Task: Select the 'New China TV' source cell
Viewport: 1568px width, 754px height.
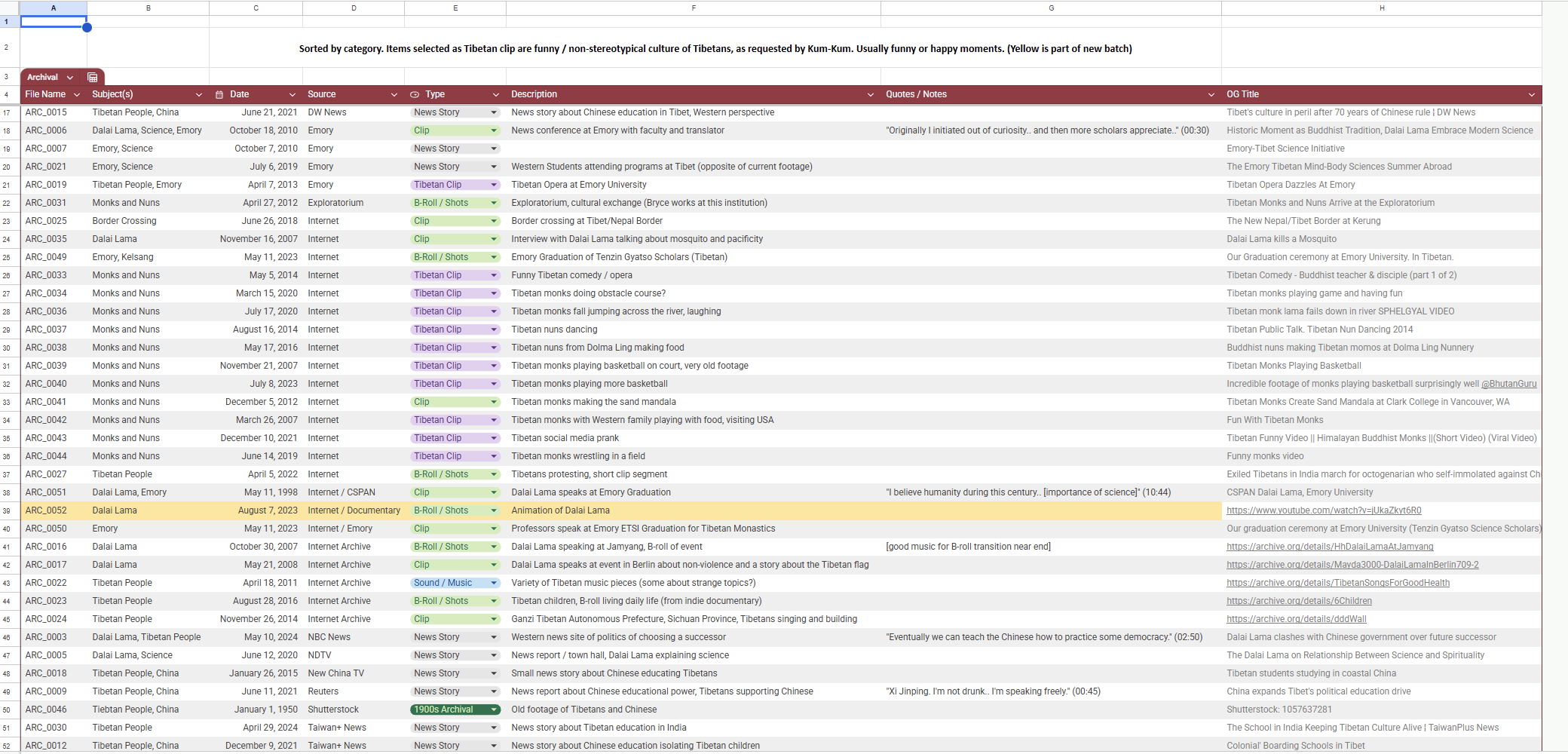Action: point(354,673)
